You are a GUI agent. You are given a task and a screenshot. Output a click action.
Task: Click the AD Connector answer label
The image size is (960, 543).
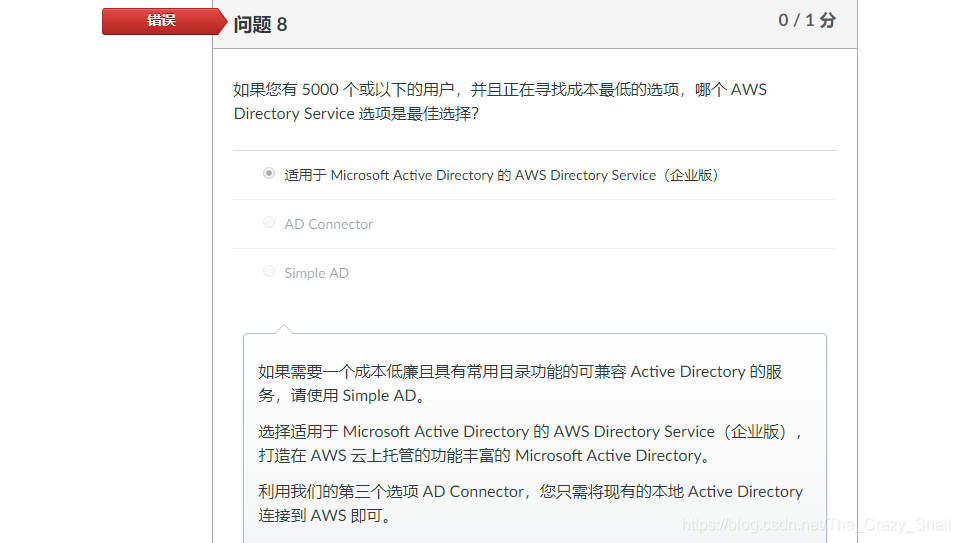point(328,224)
